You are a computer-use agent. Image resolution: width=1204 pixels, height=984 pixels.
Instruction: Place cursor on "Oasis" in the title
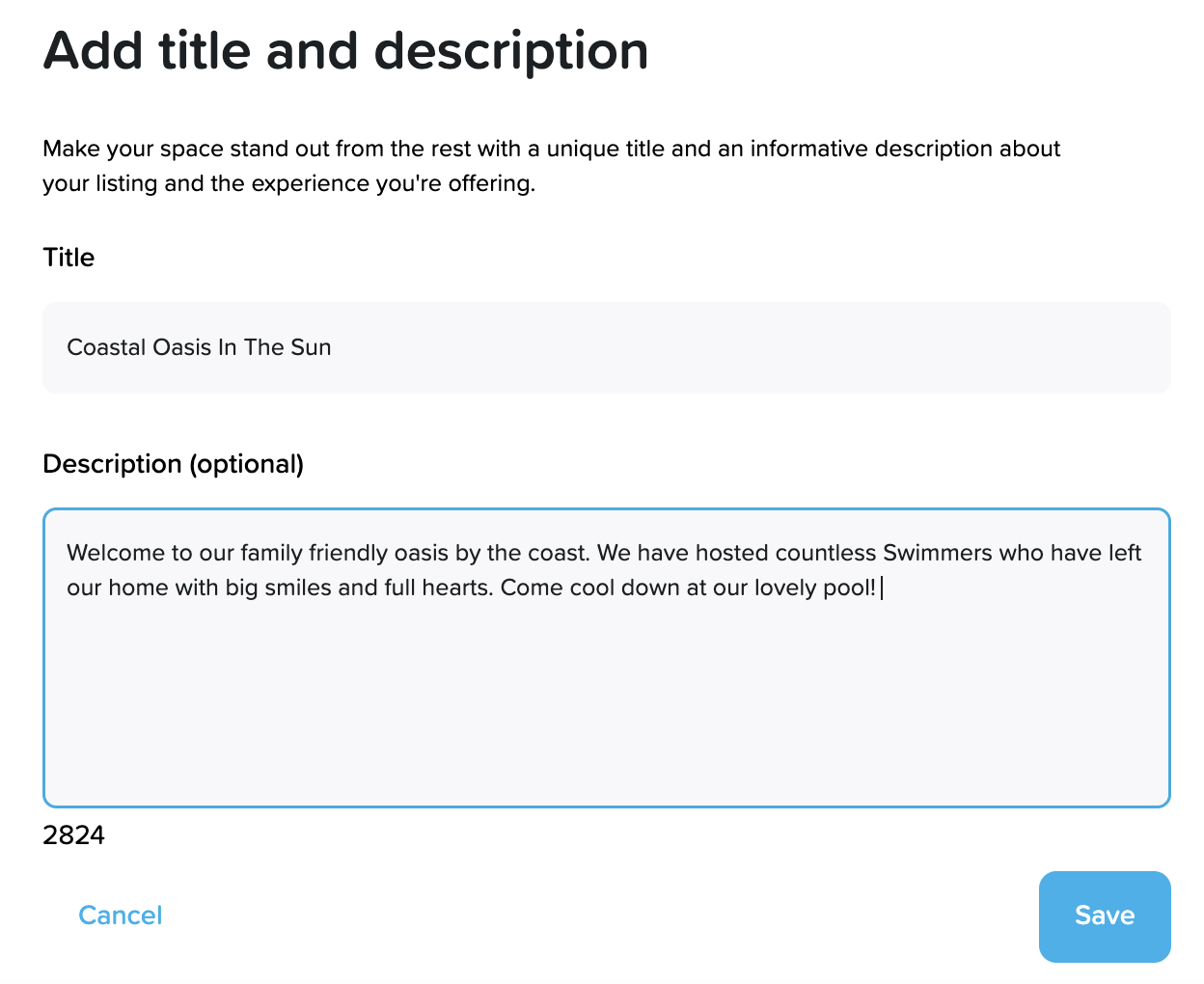[178, 347]
